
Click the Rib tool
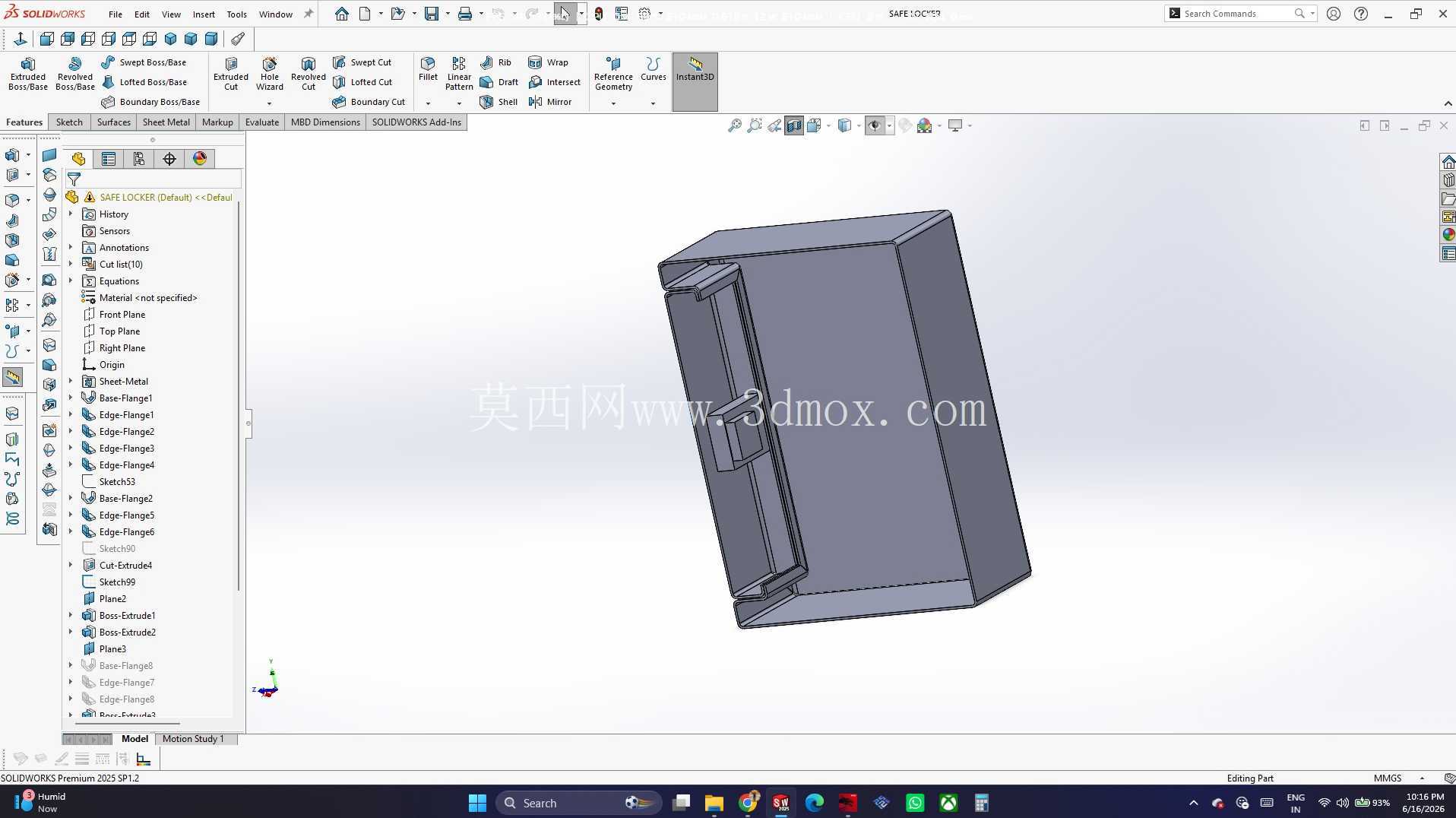pos(495,62)
